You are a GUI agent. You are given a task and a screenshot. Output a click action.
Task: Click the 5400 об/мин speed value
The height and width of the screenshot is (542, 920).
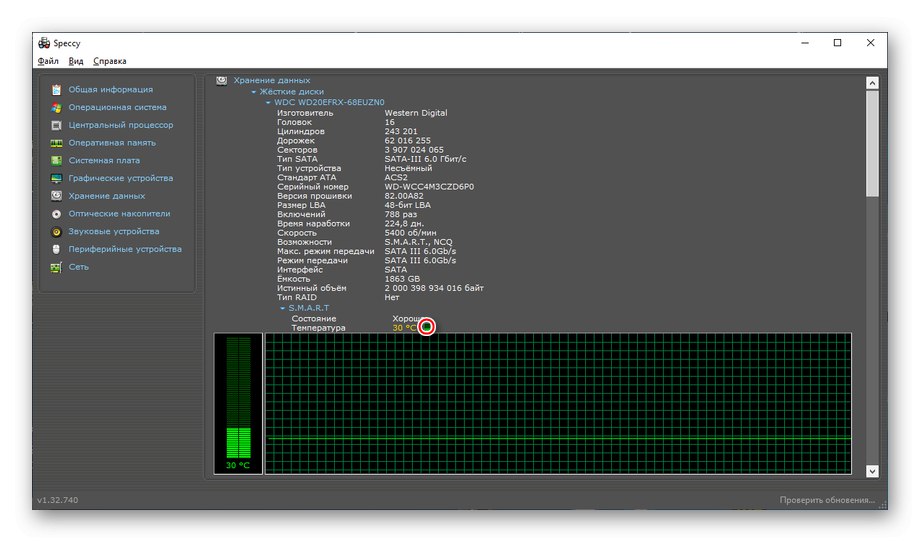pyautogui.click(x=410, y=233)
